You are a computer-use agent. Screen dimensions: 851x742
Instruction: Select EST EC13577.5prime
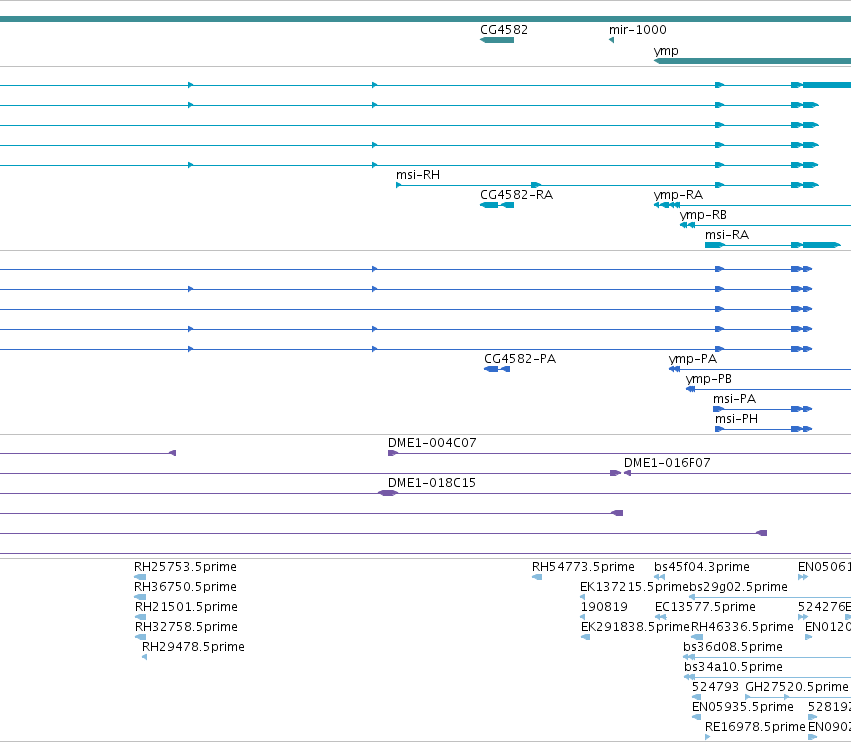(705, 607)
